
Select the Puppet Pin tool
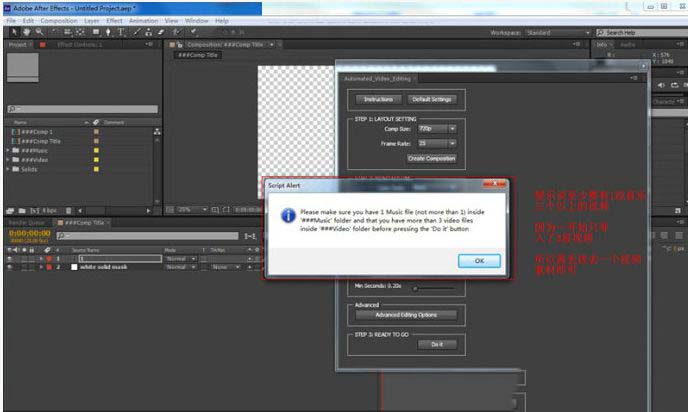[x=193, y=32]
